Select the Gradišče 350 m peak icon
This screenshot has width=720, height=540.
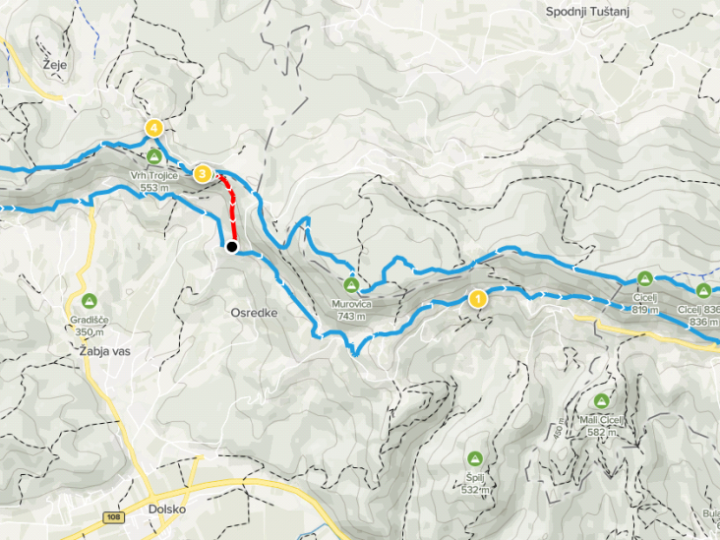tap(89, 301)
